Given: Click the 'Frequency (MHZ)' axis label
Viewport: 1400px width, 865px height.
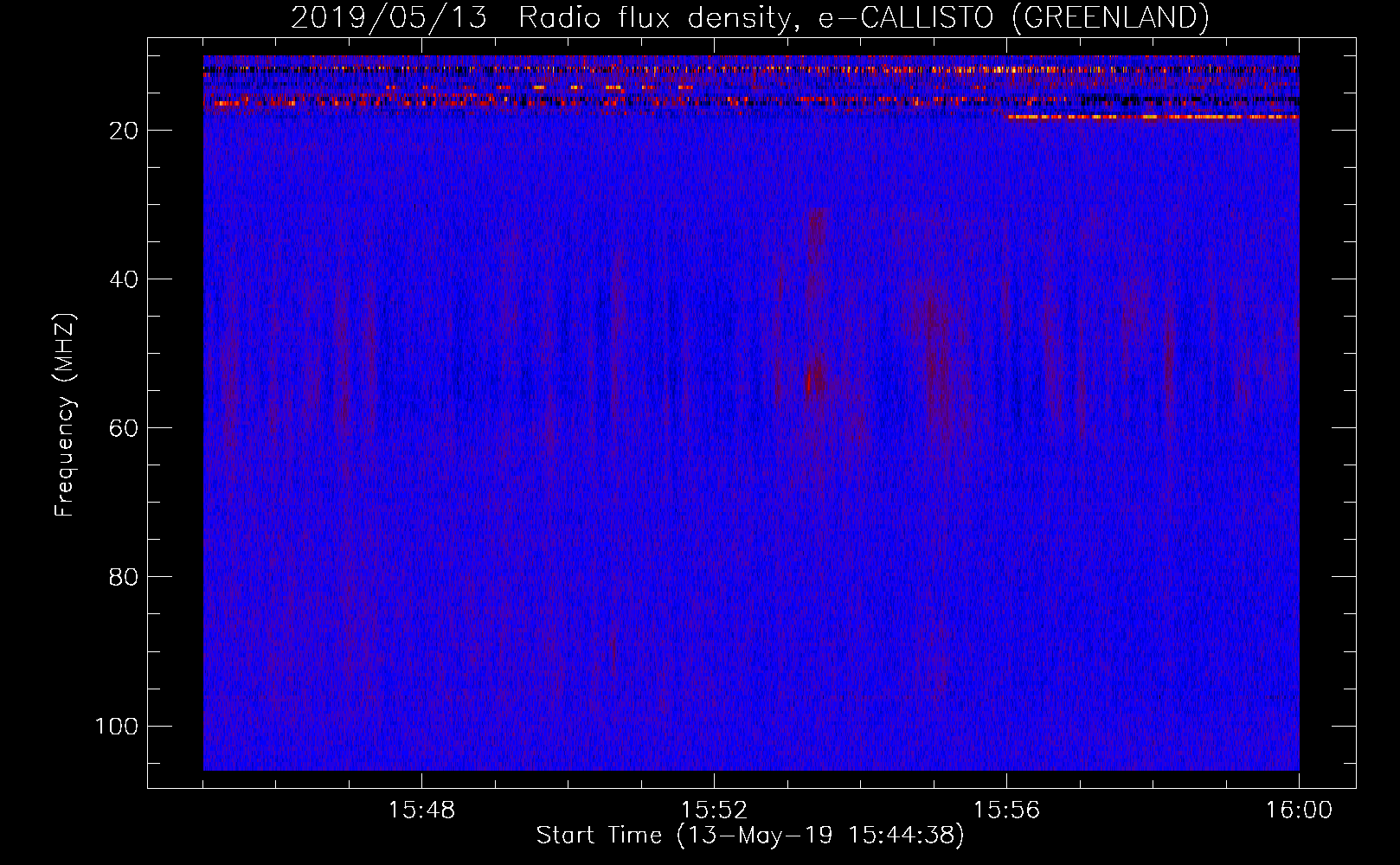Looking at the screenshot, I should pyautogui.click(x=65, y=415).
